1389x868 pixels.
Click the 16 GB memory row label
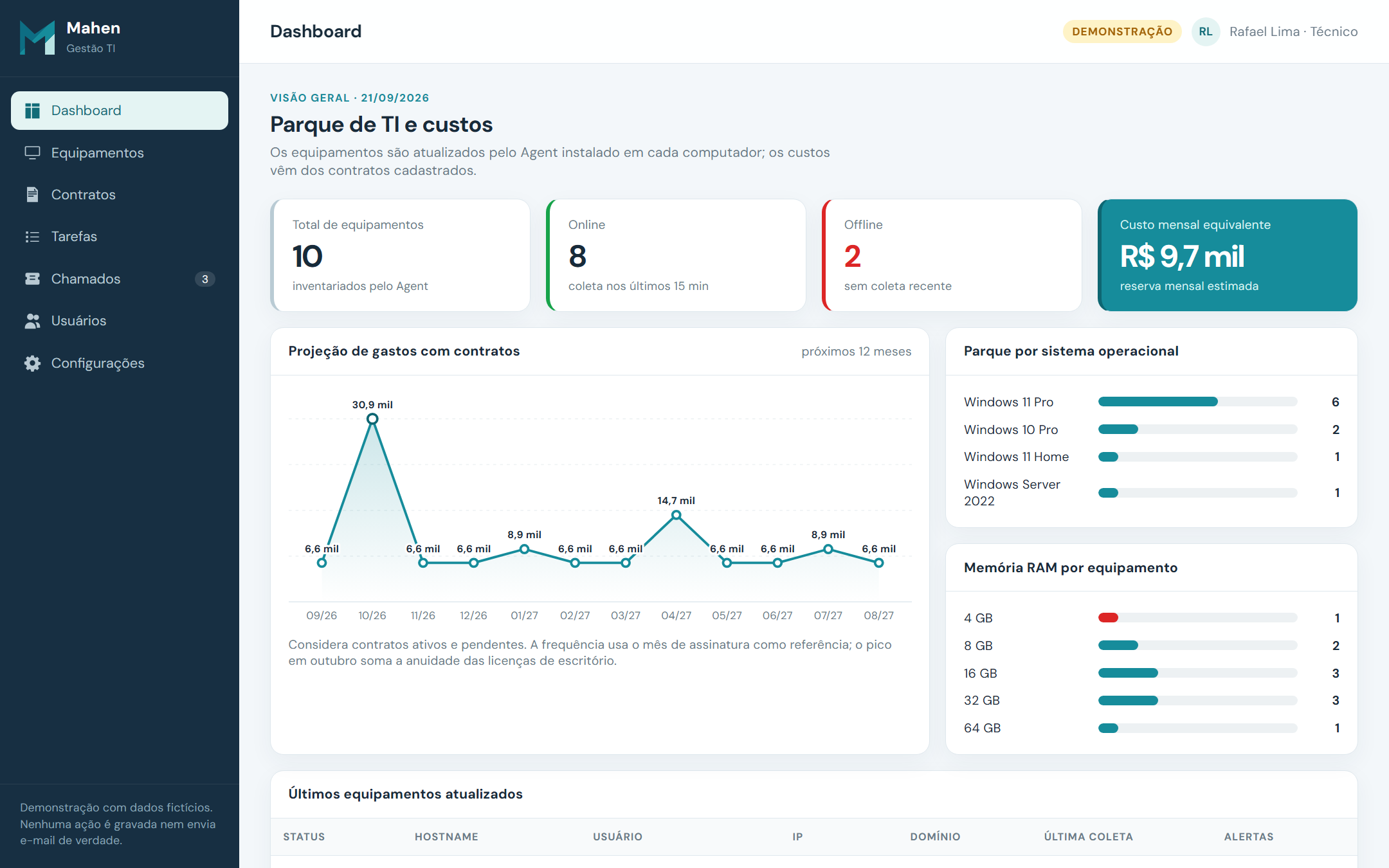[x=981, y=673]
